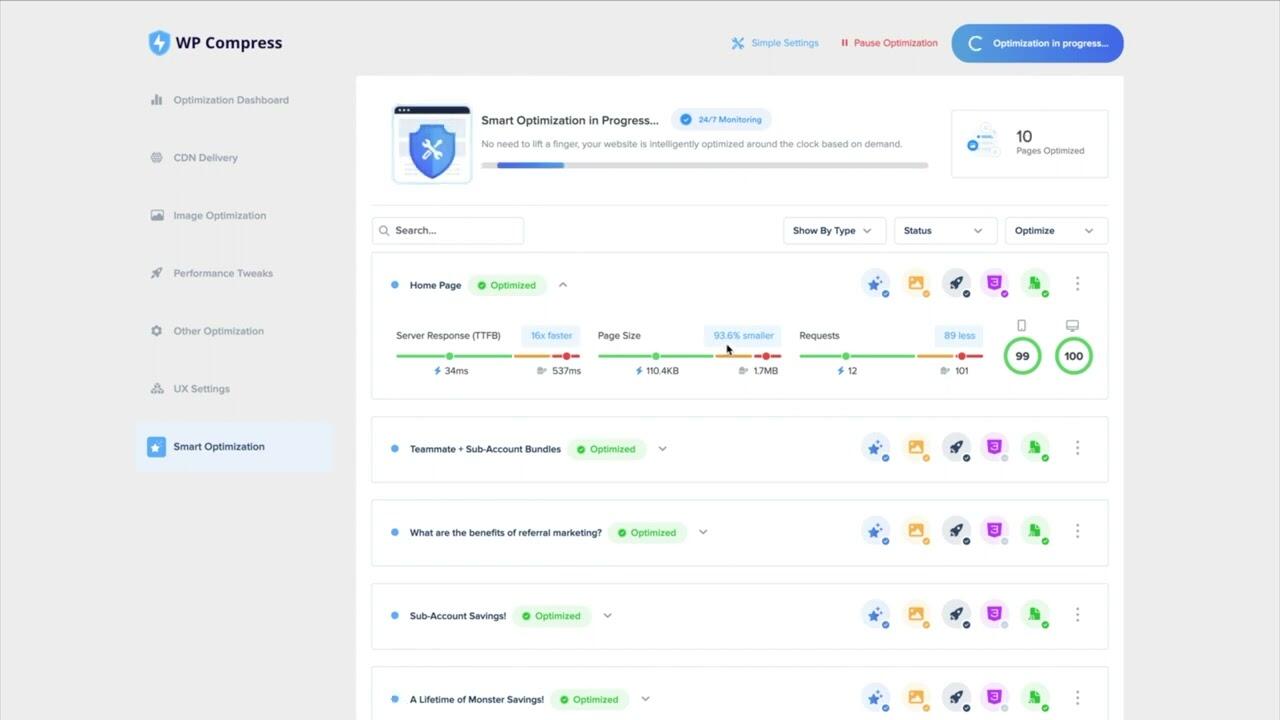Open the Optimize dropdown
The image size is (1280, 720).
[x=1056, y=230]
